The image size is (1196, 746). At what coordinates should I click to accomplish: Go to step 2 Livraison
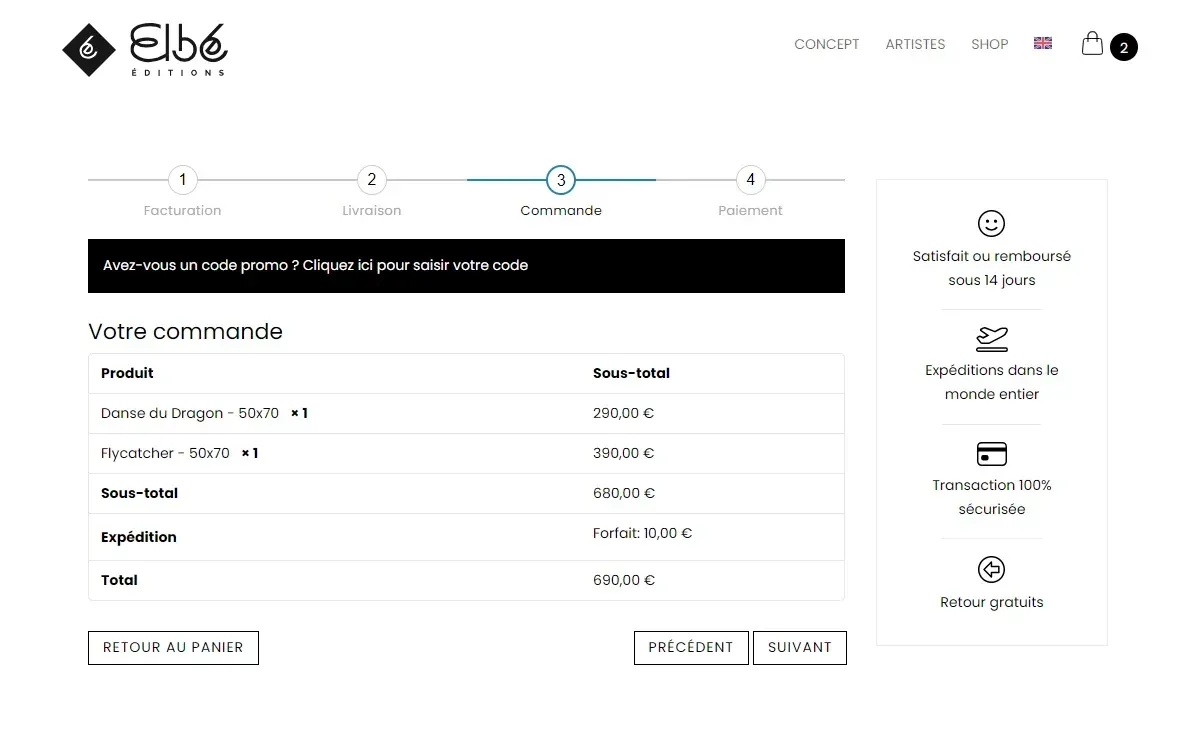tap(371, 180)
